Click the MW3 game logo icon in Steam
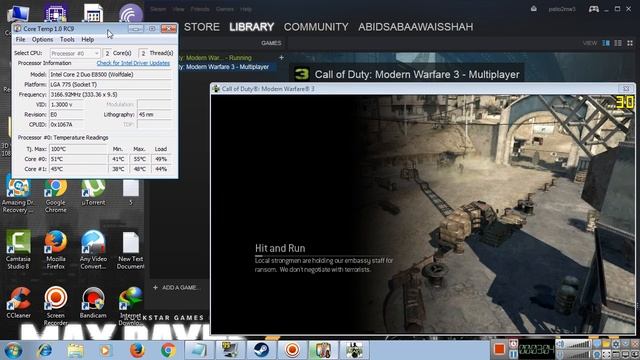 pos(301,74)
